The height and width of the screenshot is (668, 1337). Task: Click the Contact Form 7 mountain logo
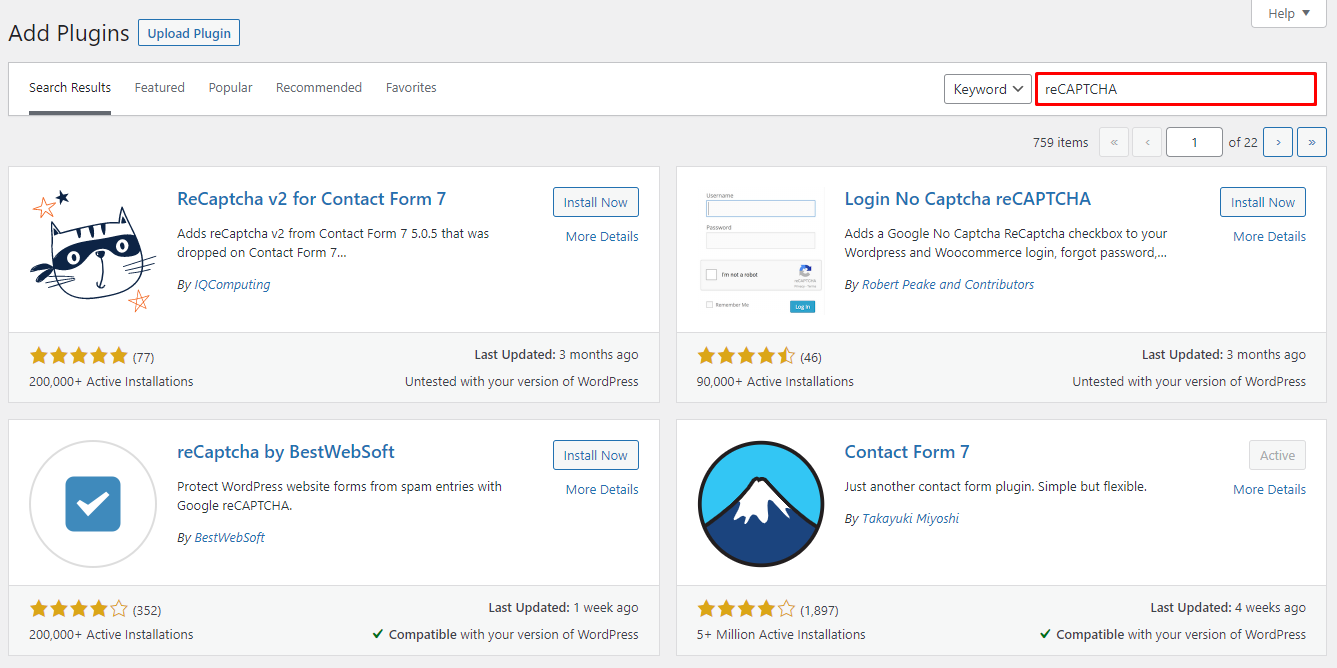[x=760, y=503]
